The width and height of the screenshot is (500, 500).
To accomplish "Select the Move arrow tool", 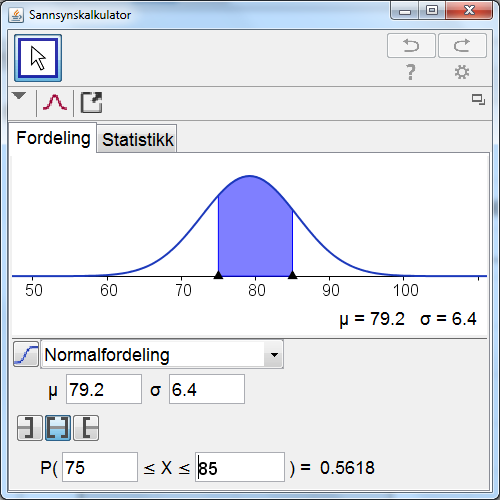I will (38, 58).
